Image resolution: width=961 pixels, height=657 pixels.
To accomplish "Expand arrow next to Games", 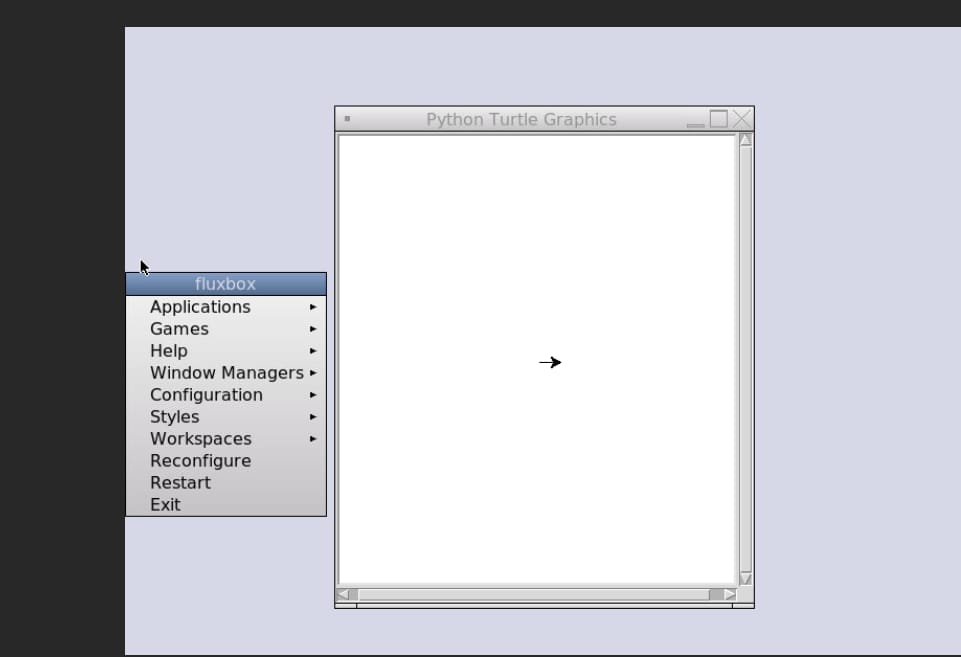I will [x=313, y=328].
